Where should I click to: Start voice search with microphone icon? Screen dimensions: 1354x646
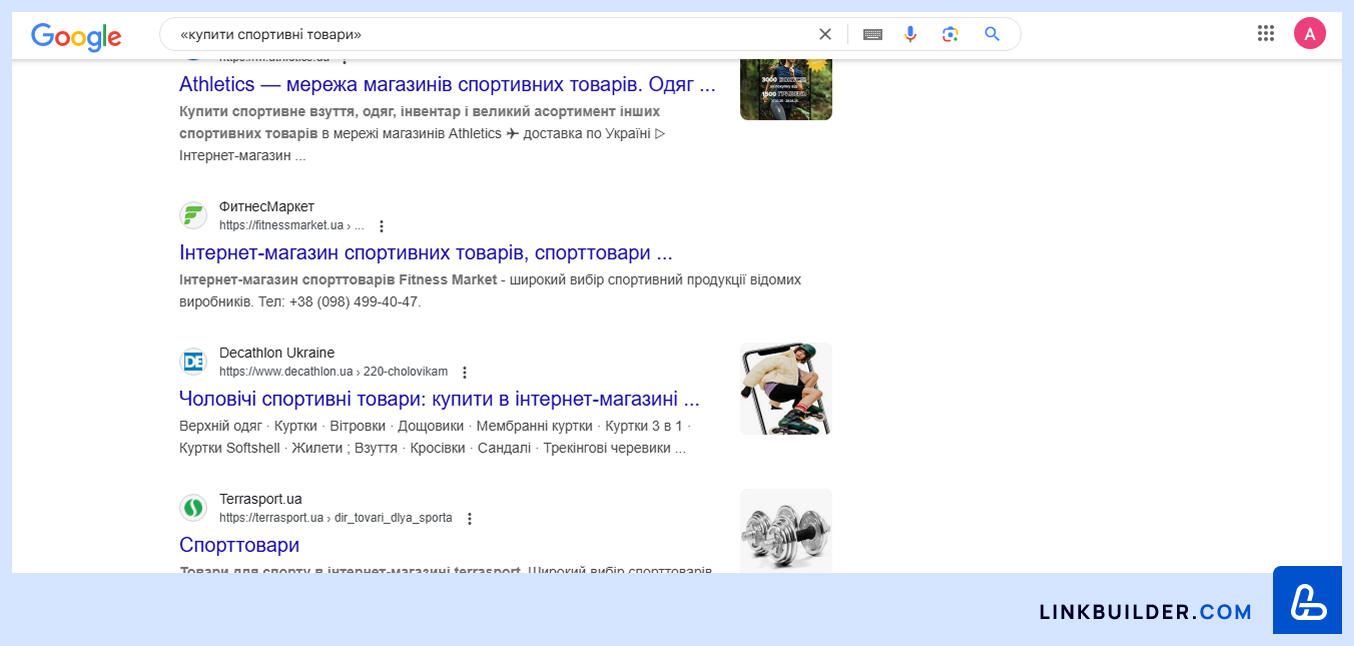coord(910,34)
